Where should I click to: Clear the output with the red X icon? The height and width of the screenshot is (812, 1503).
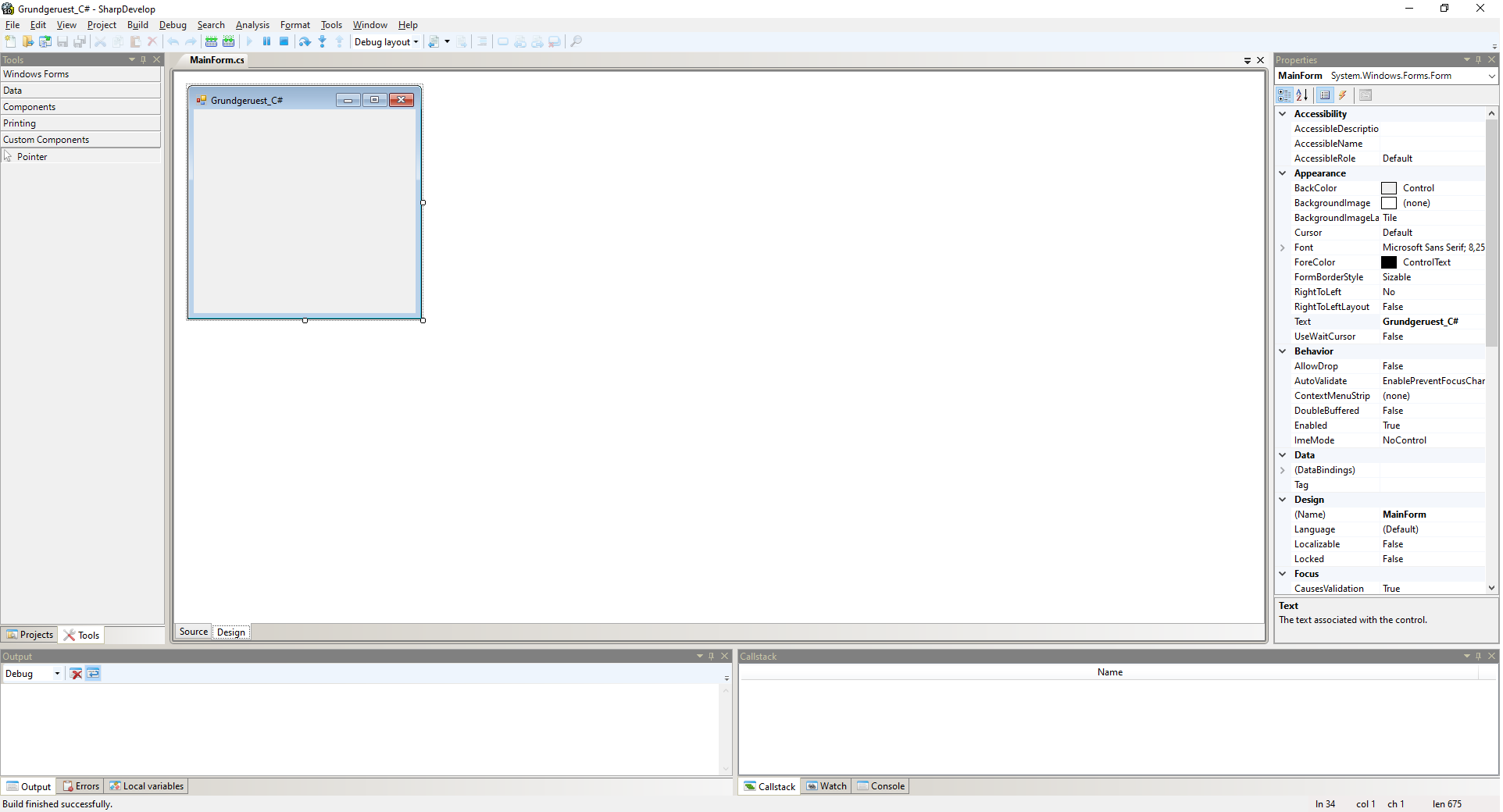pyautogui.click(x=76, y=674)
